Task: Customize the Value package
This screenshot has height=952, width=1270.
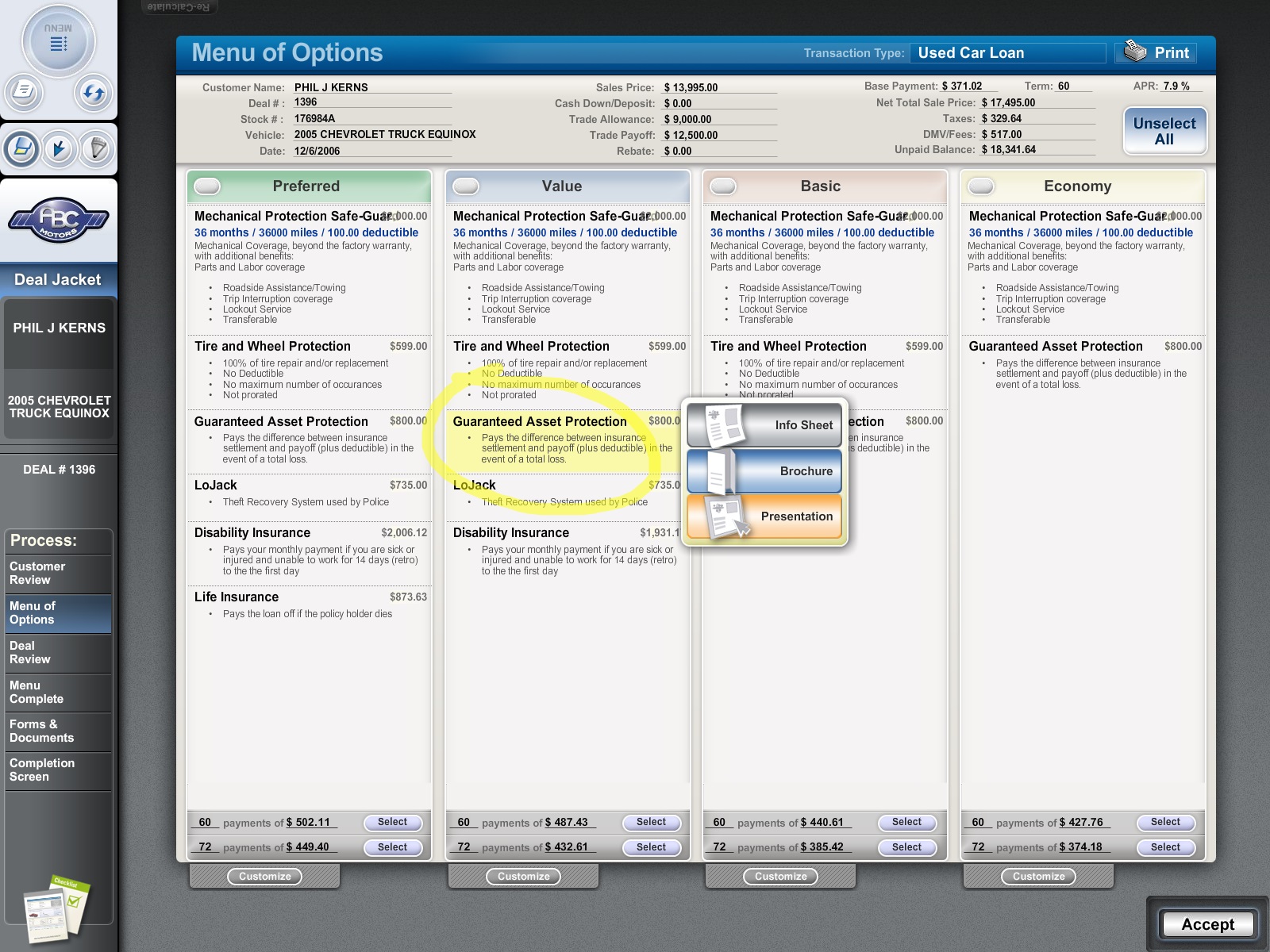Action: click(x=524, y=877)
